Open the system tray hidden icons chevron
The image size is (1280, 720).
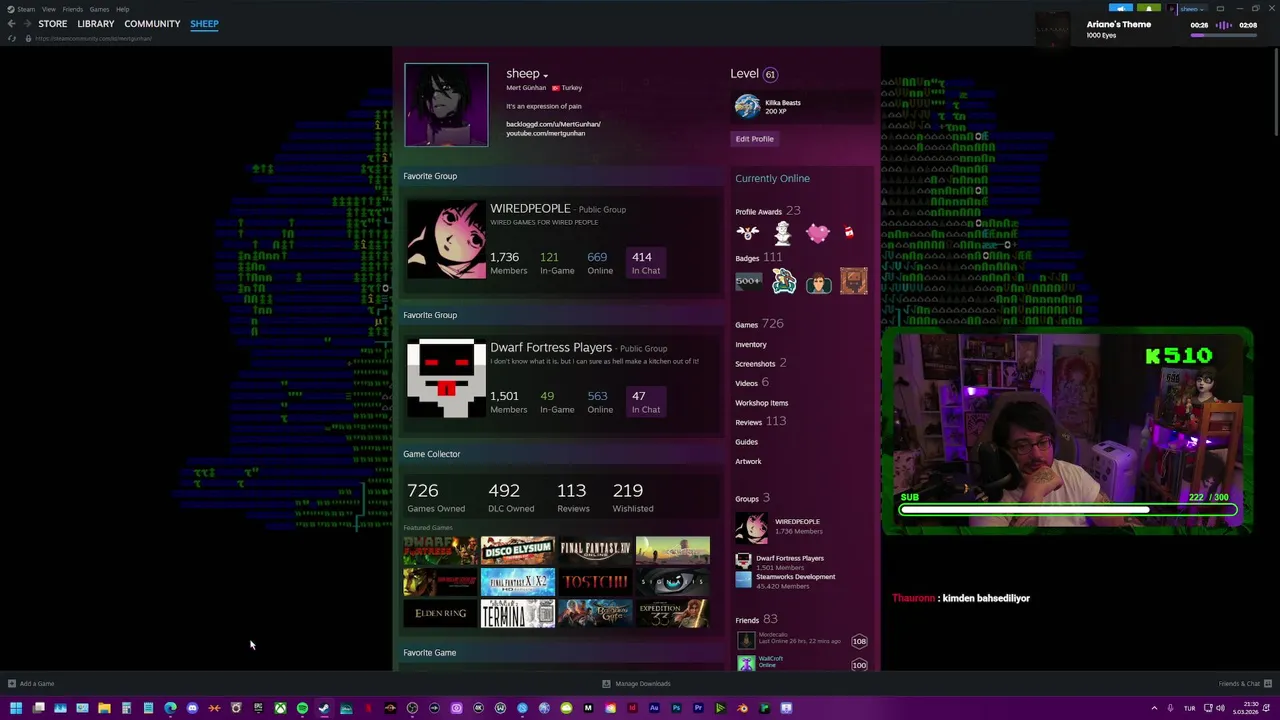point(1154,708)
